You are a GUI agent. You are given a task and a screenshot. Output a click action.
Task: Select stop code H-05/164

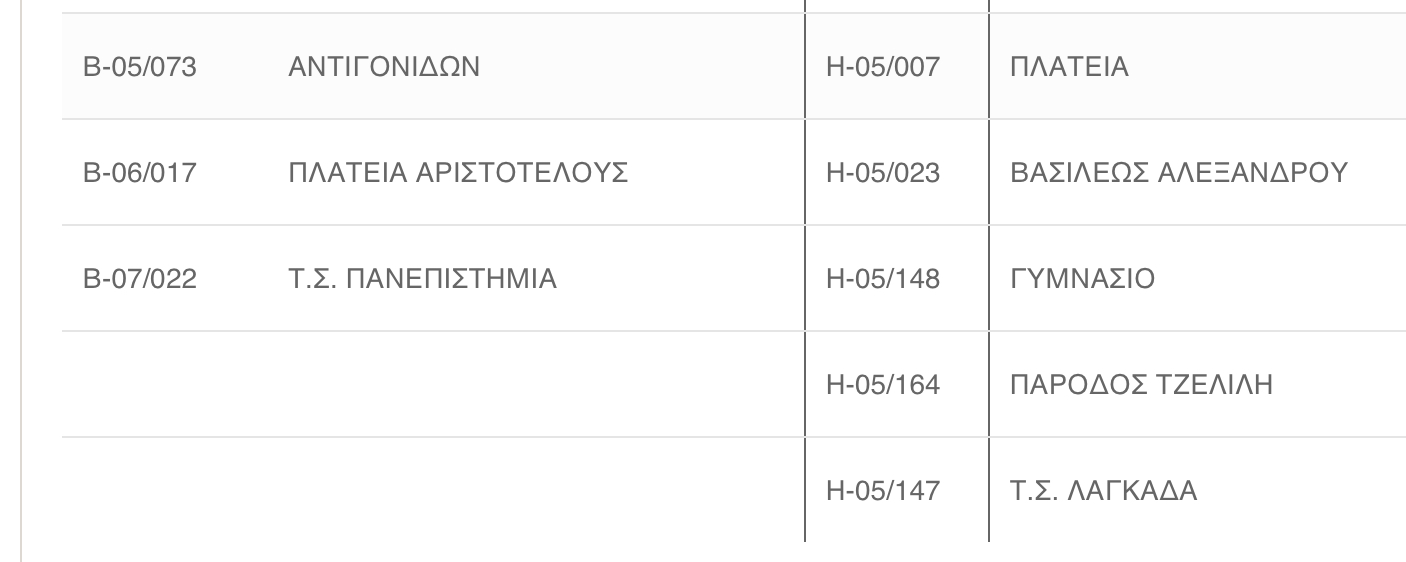point(883,385)
